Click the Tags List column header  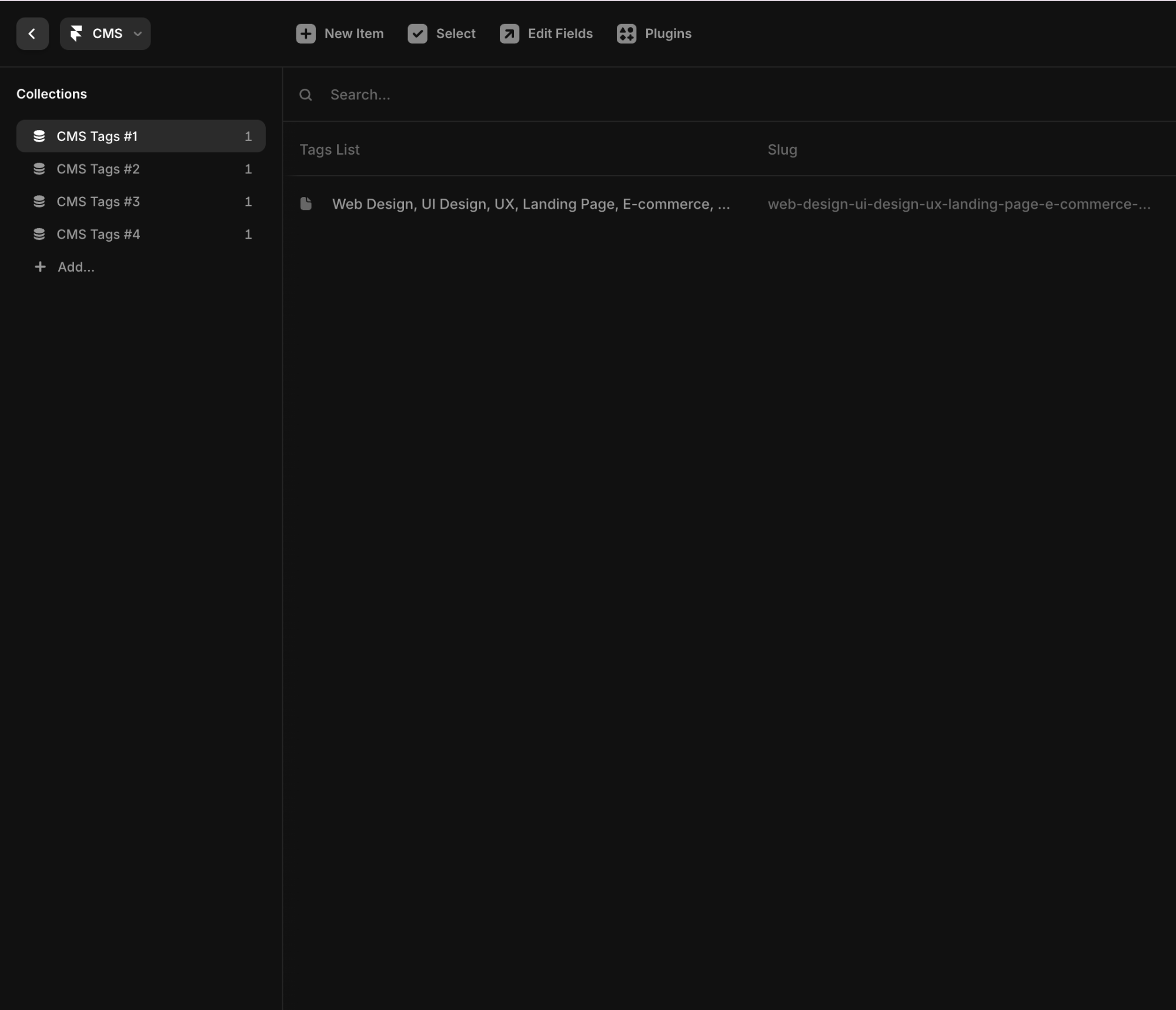tap(329, 149)
